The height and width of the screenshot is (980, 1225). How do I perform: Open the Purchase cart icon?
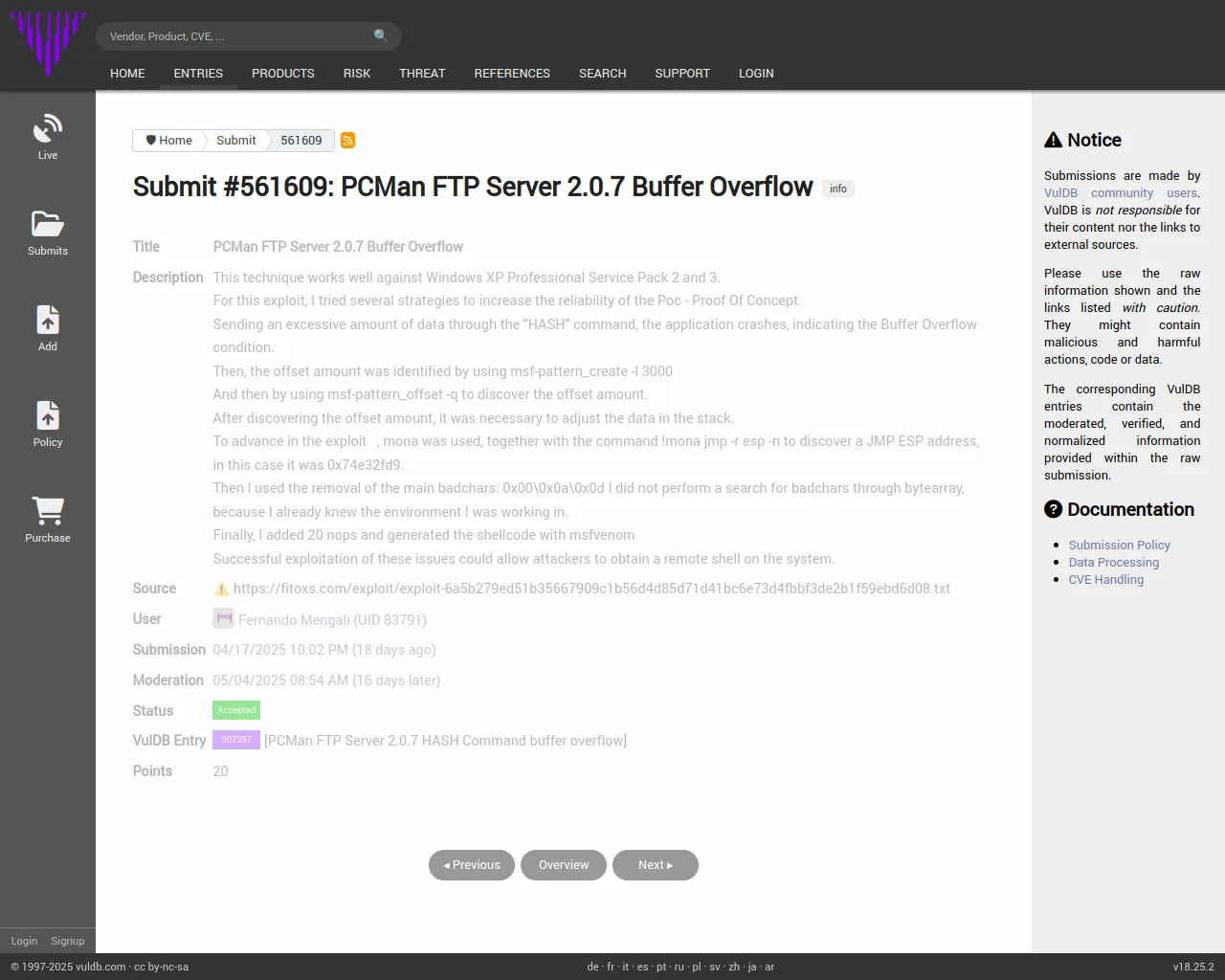[48, 511]
